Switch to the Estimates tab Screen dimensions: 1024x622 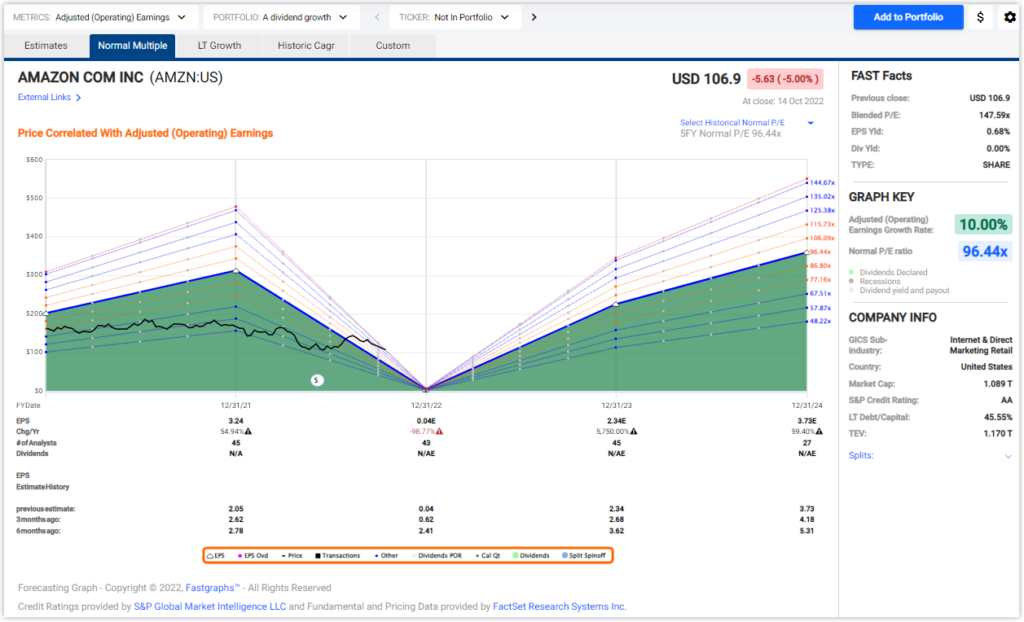point(46,46)
